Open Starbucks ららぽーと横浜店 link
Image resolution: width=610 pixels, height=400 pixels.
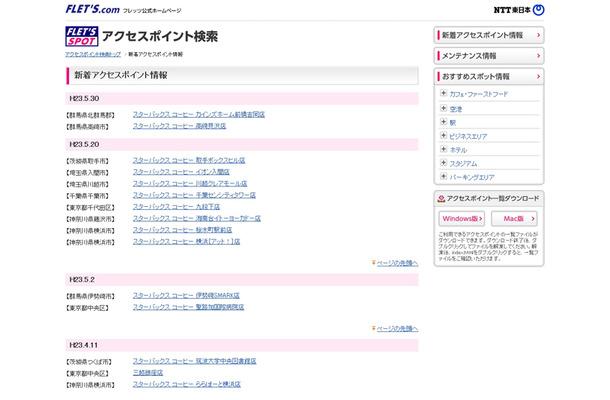[x=187, y=385]
